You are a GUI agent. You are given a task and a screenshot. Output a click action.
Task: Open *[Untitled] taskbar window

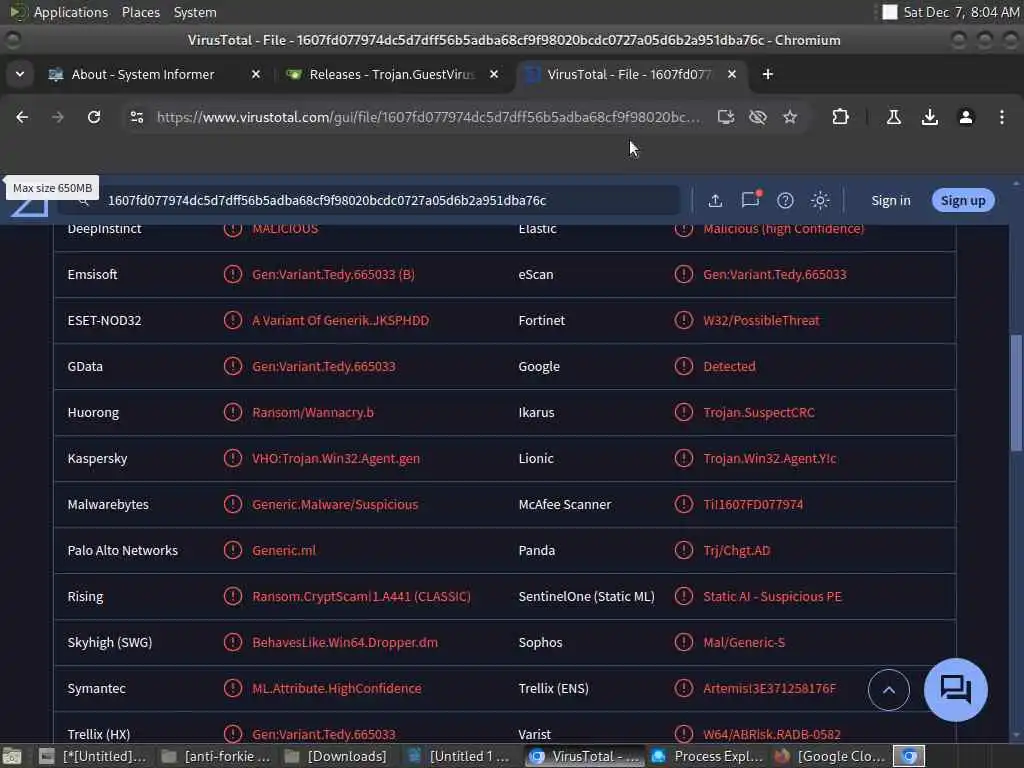click(93, 756)
